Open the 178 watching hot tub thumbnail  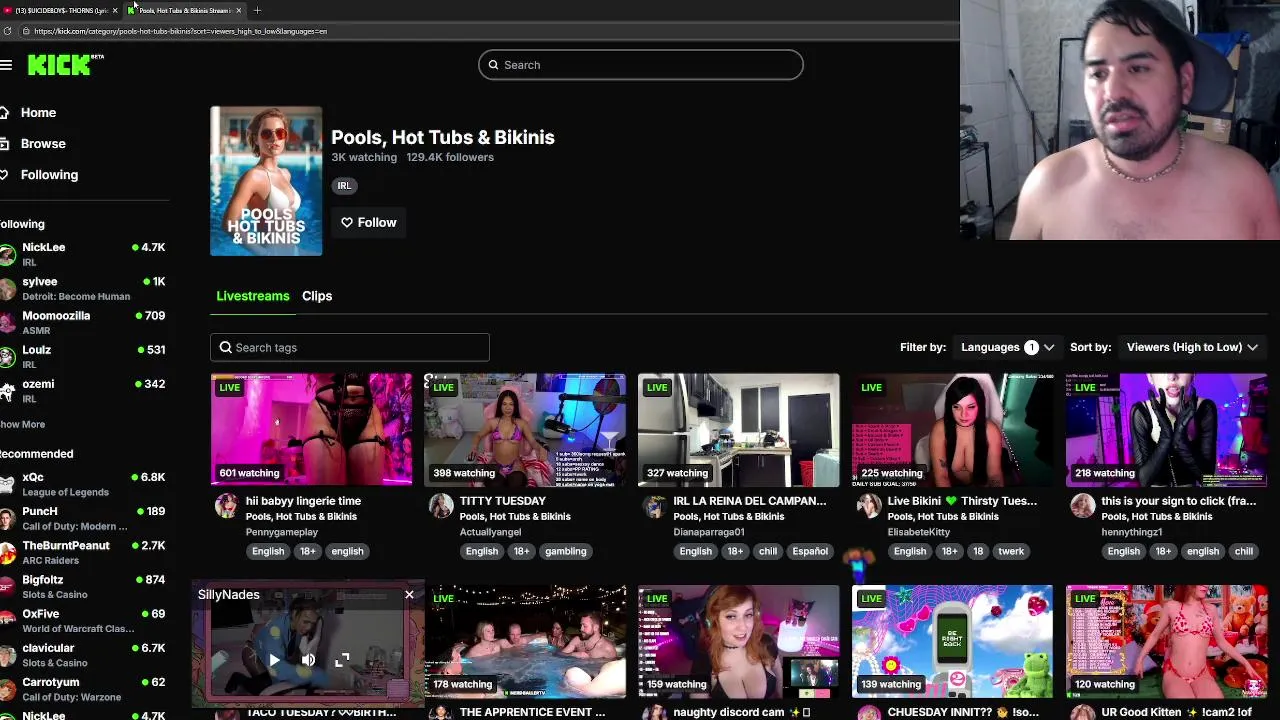(x=525, y=641)
